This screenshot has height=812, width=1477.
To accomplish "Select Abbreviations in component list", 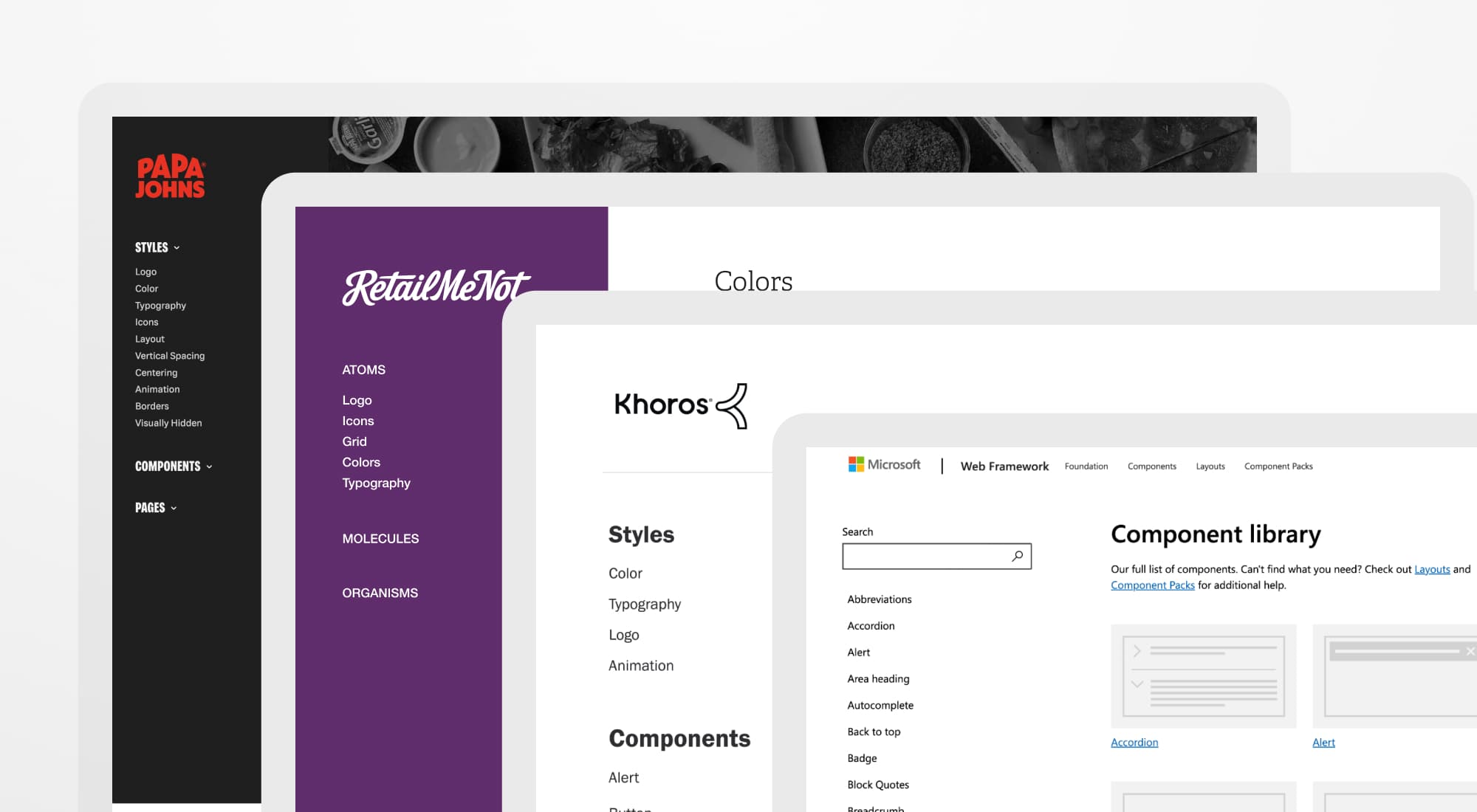I will (879, 599).
